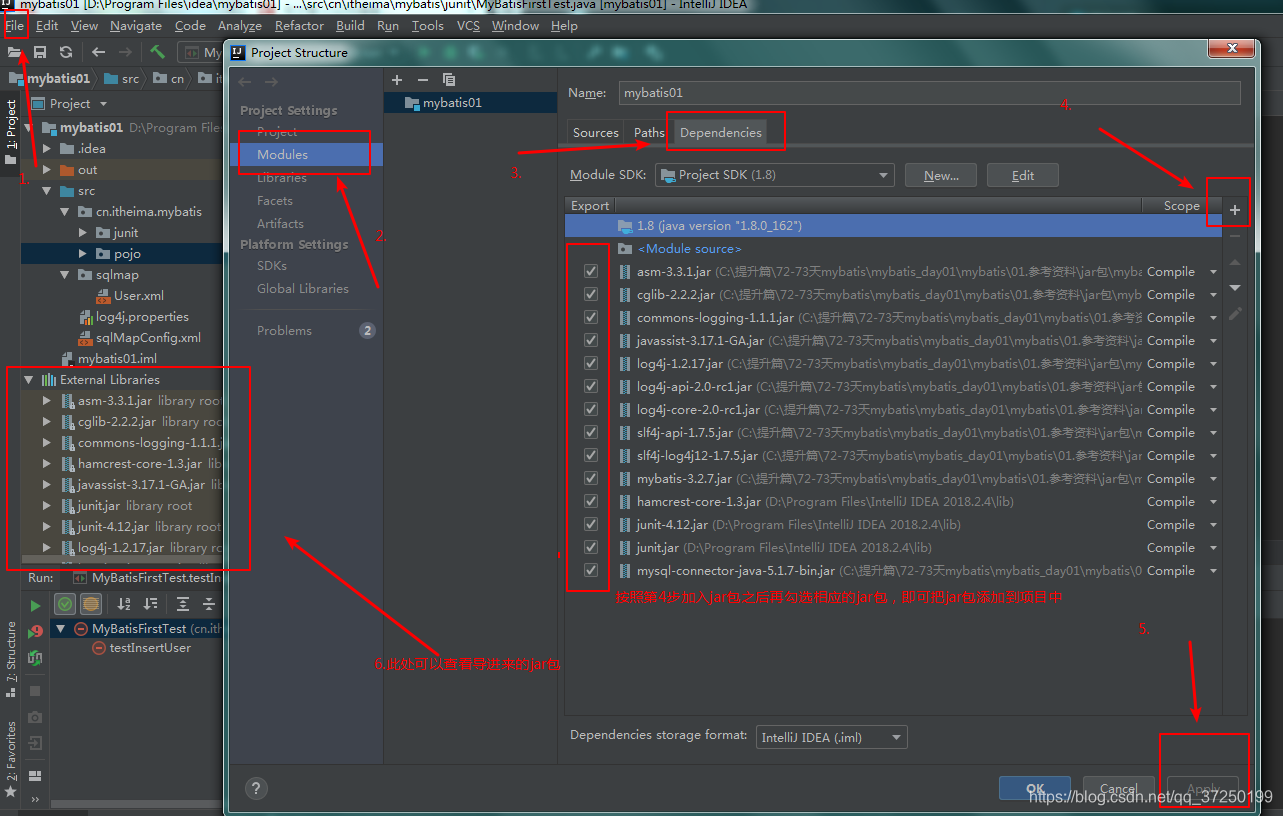
Task: Add a dependency with the plus button
Action: point(1235,210)
